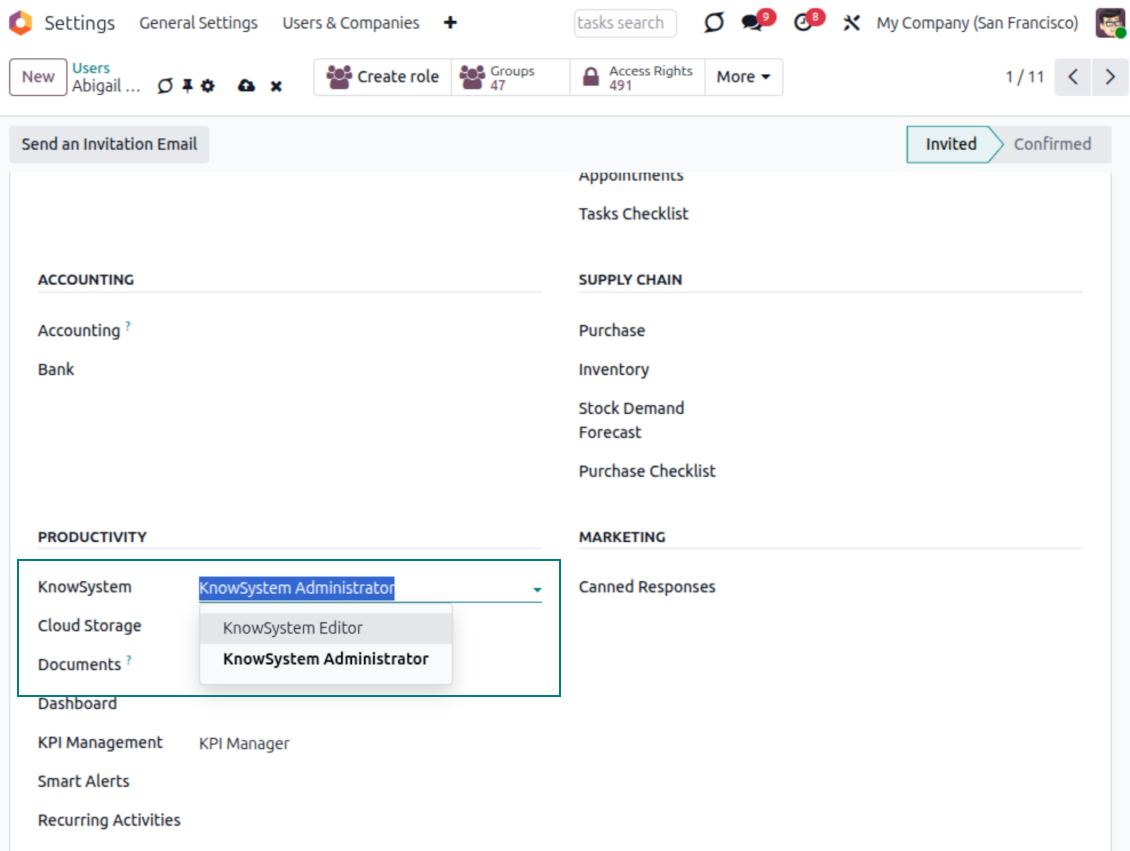Click the Access Rights 491 button

(637, 77)
